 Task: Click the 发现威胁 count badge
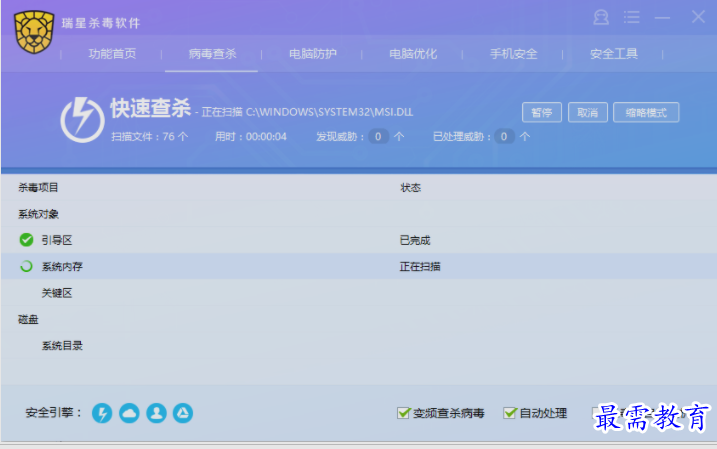tap(378, 137)
